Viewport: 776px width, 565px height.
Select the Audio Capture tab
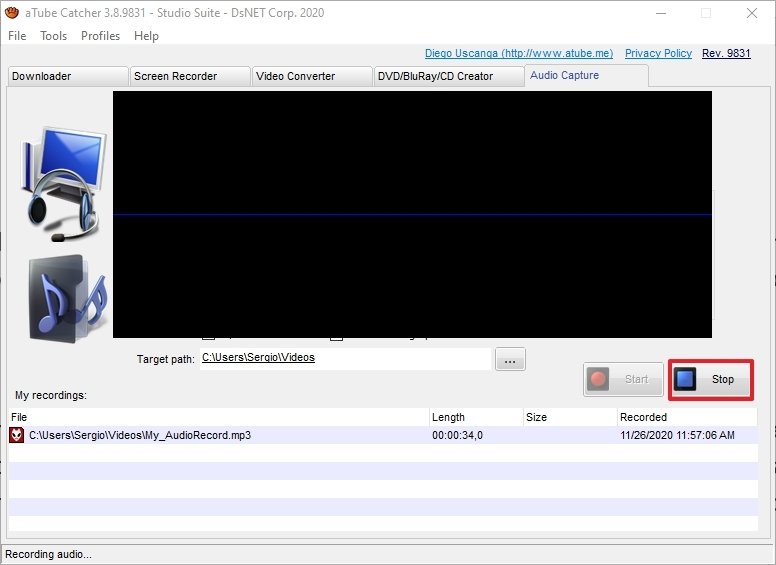coord(586,75)
